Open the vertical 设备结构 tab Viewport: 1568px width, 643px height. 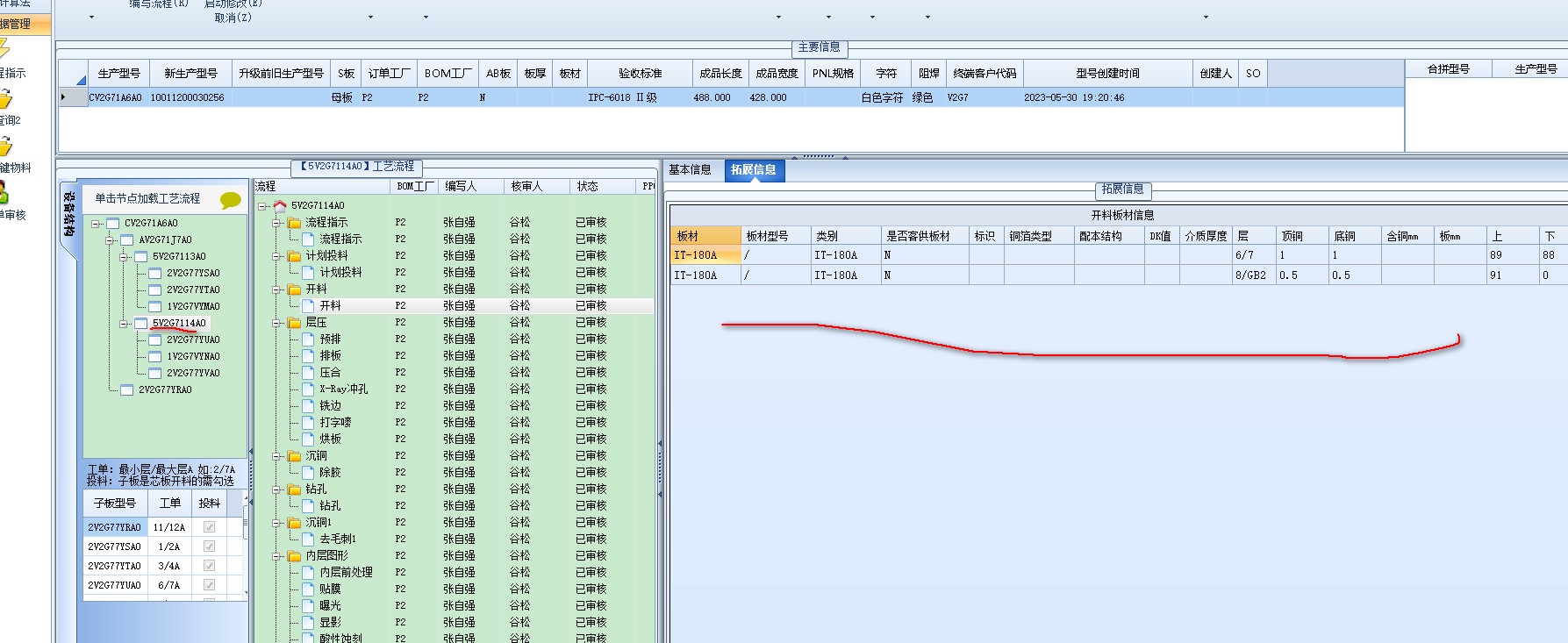click(69, 214)
